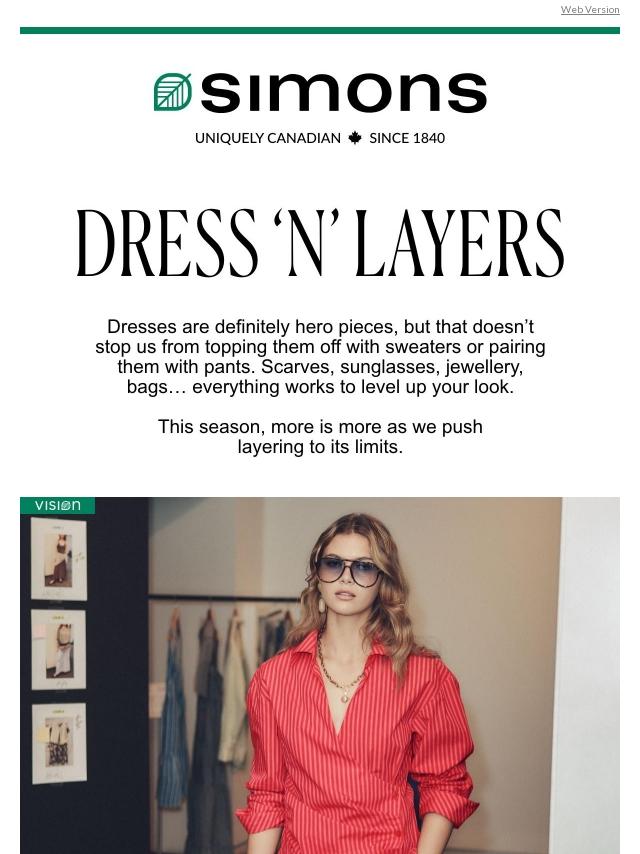Select the SINCE 1840 text
The width and height of the screenshot is (640, 854).
(407, 138)
